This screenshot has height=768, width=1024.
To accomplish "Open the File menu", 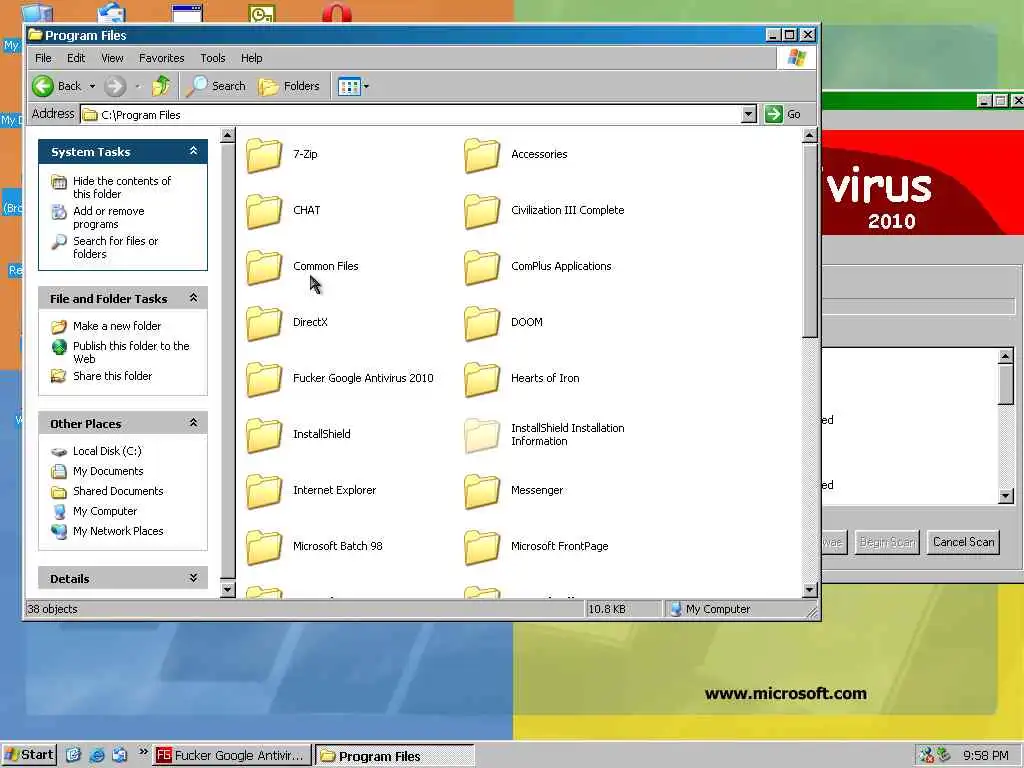I will (x=43, y=58).
